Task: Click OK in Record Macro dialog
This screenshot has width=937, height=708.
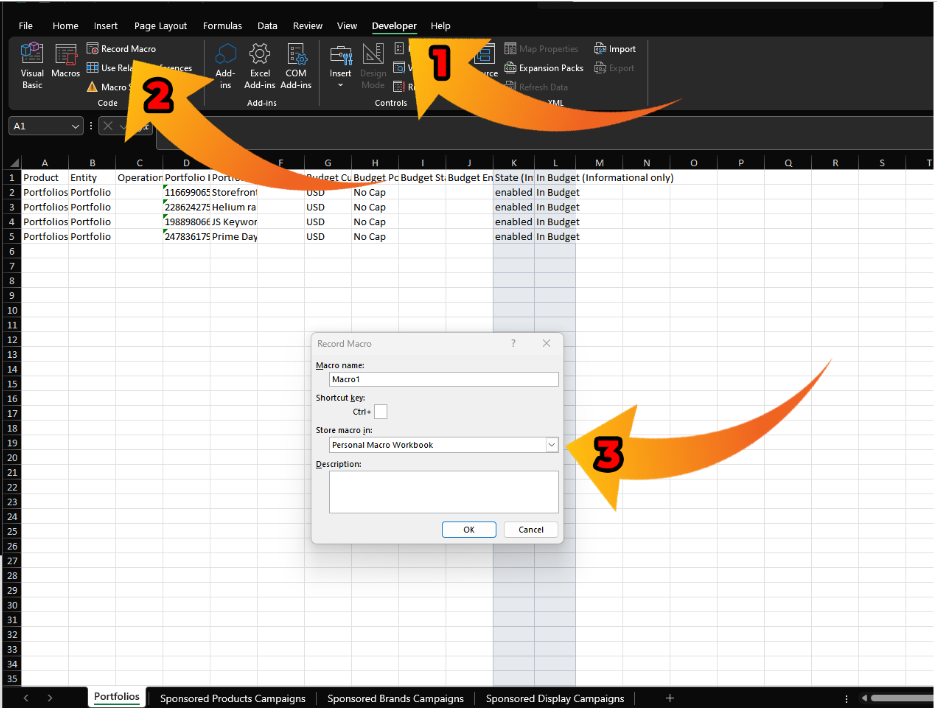Action: click(469, 529)
